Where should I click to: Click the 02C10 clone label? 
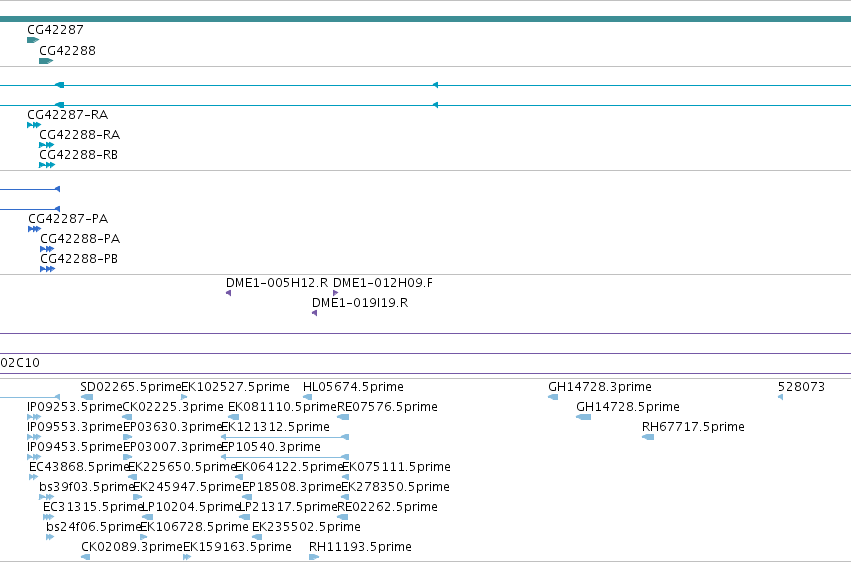point(20,362)
